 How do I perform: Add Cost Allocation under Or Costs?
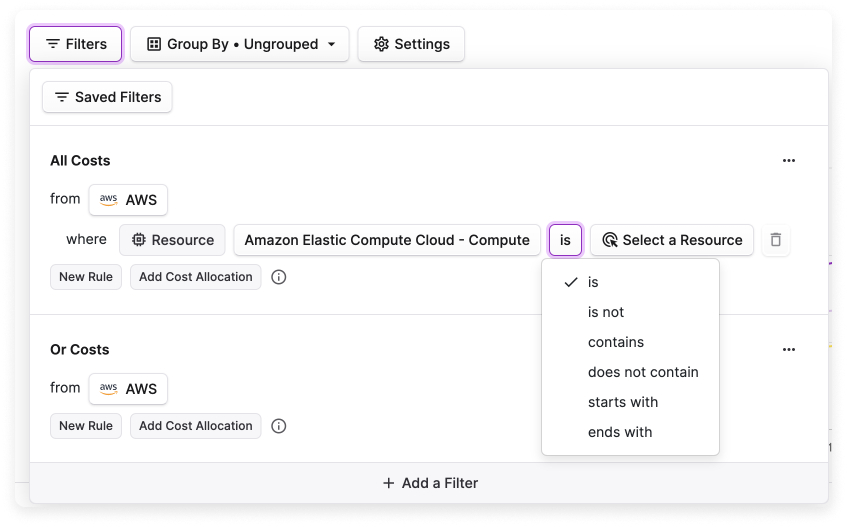196,426
